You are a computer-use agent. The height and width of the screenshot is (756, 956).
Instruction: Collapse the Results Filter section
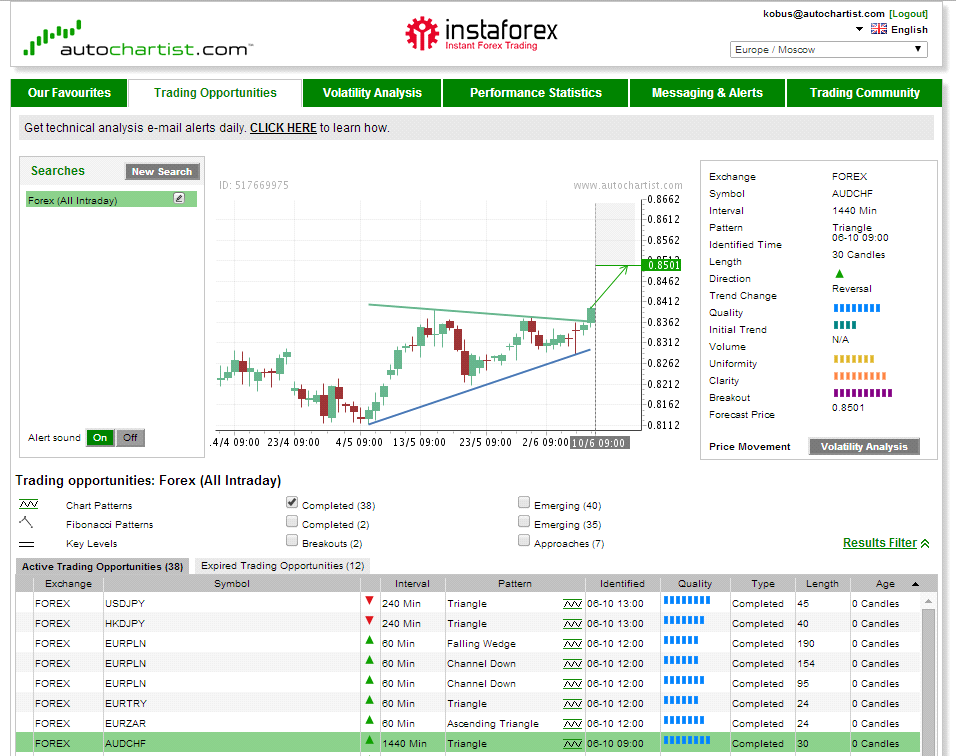click(886, 543)
